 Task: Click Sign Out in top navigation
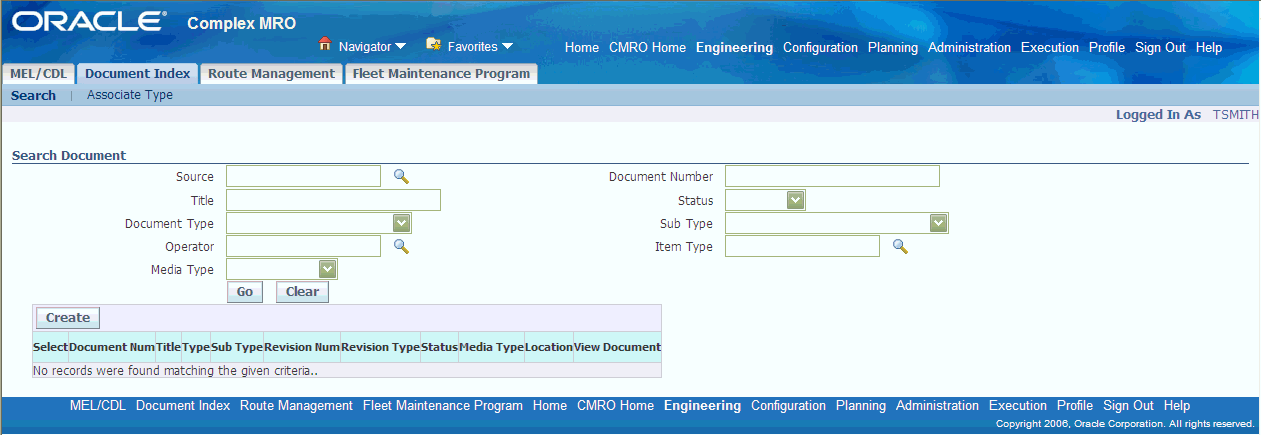(1160, 48)
